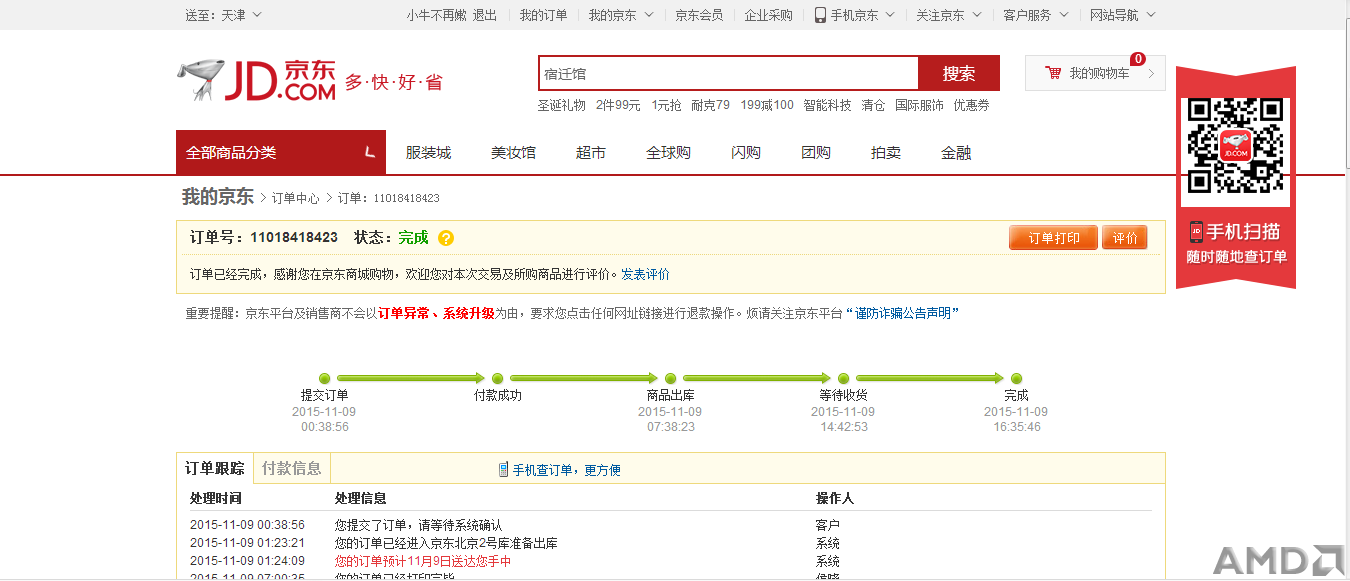
Task: Click the phone icon beside 手机京东
Action: point(820,15)
